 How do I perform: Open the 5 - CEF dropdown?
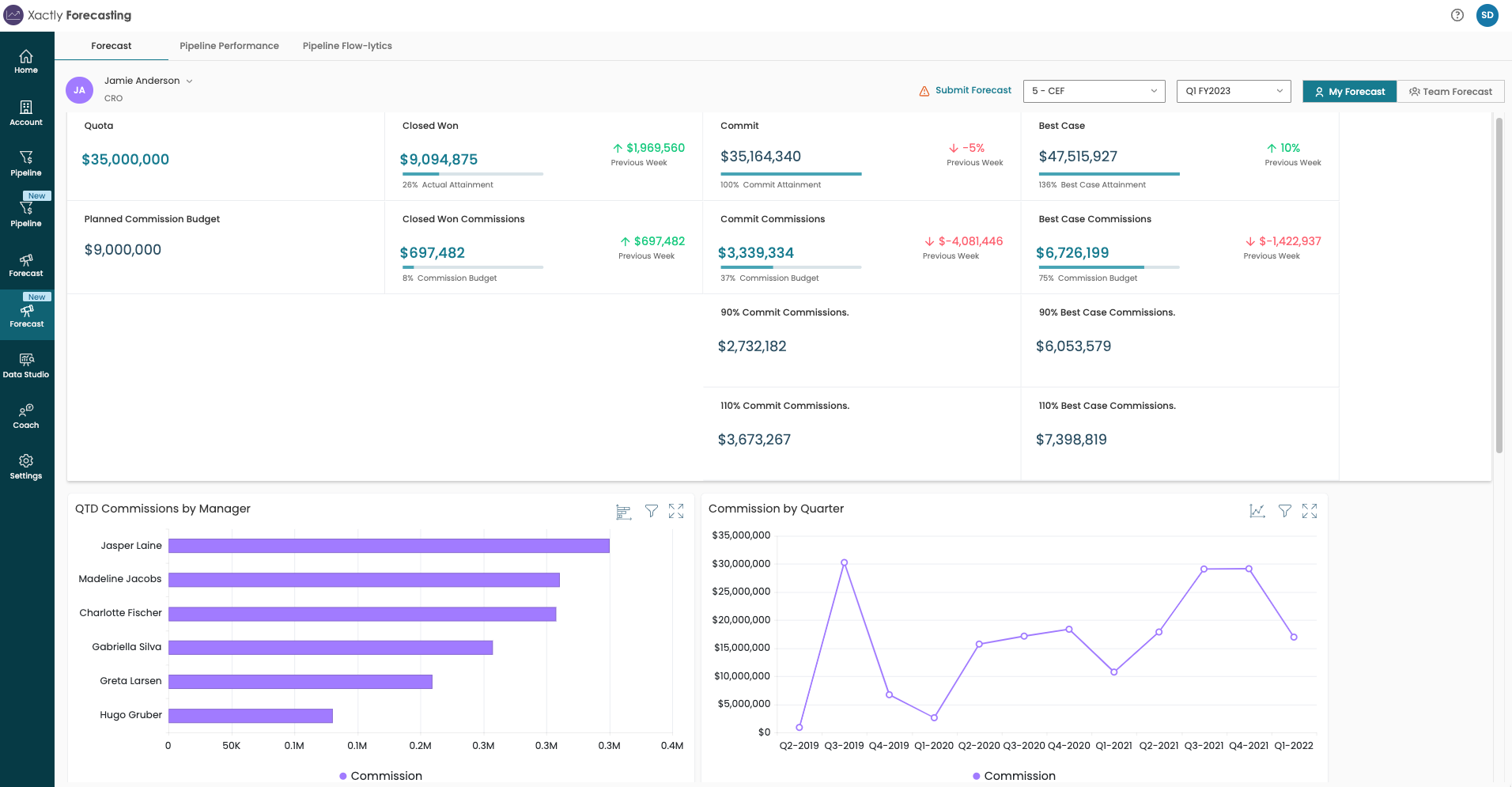[1094, 91]
